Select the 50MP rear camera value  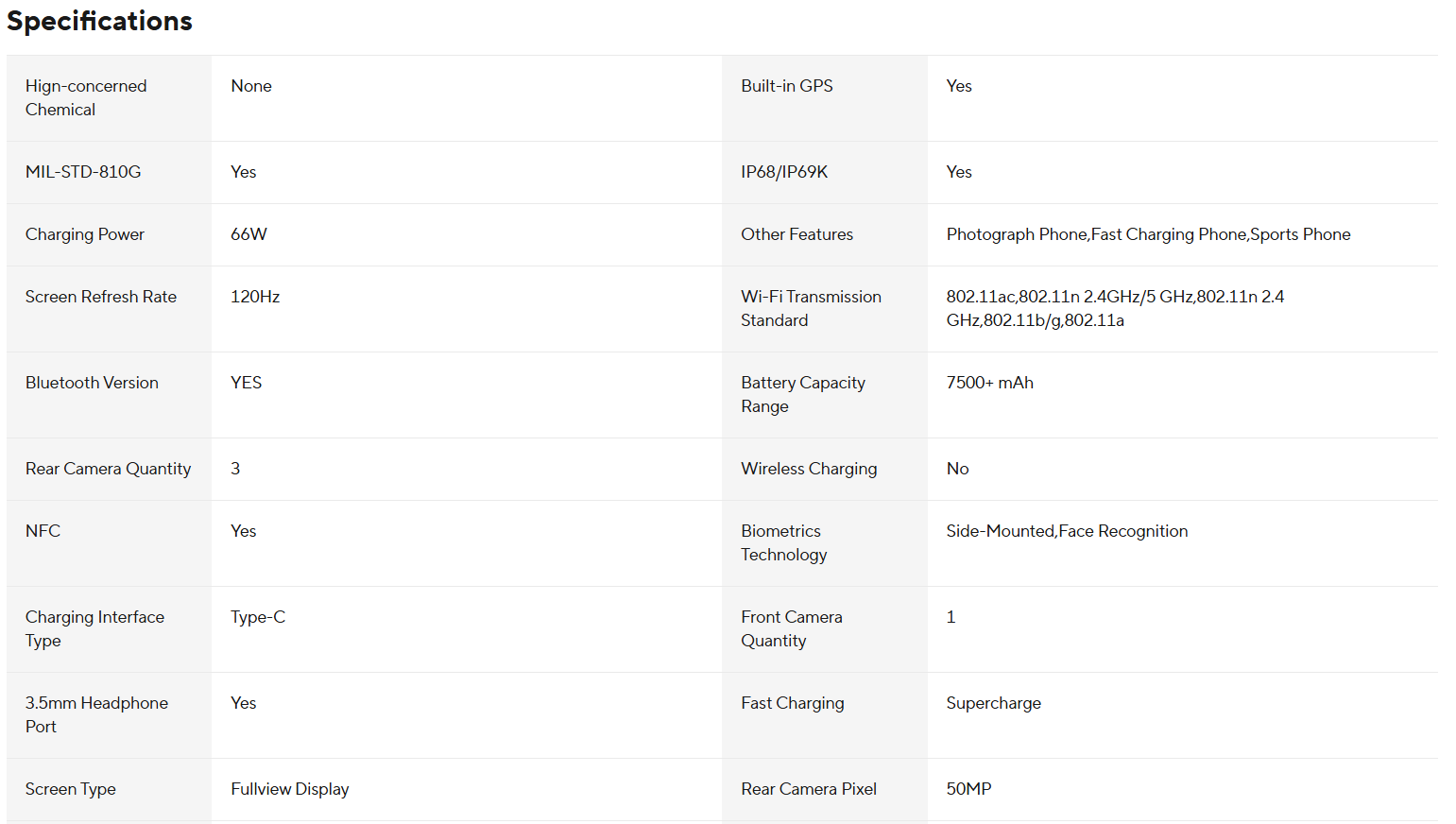pyautogui.click(x=968, y=789)
